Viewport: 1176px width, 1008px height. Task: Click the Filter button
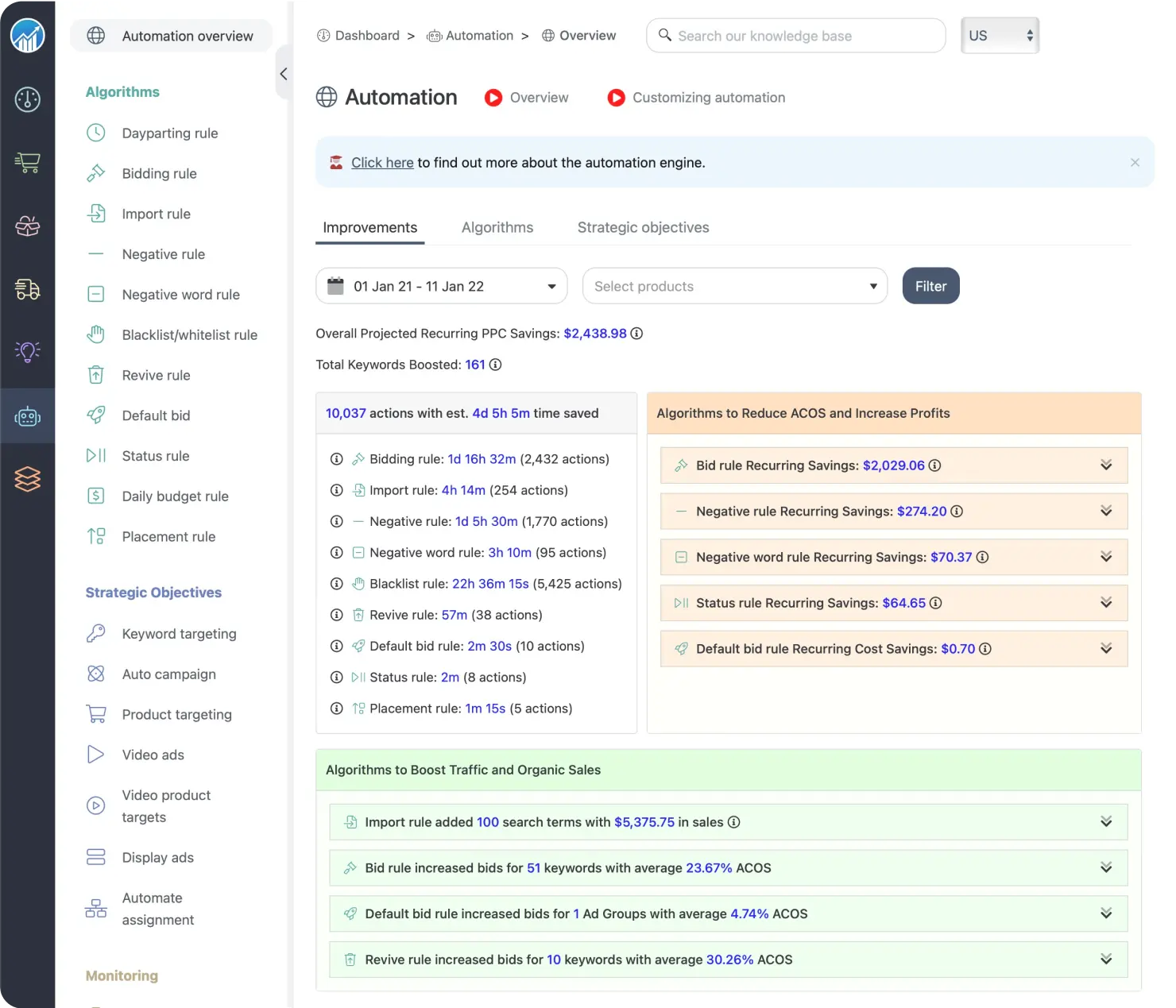(930, 286)
